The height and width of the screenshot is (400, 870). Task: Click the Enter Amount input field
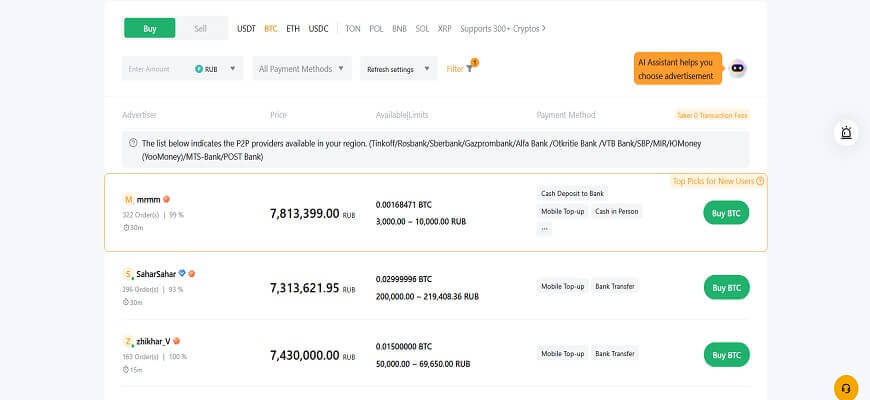coord(155,69)
